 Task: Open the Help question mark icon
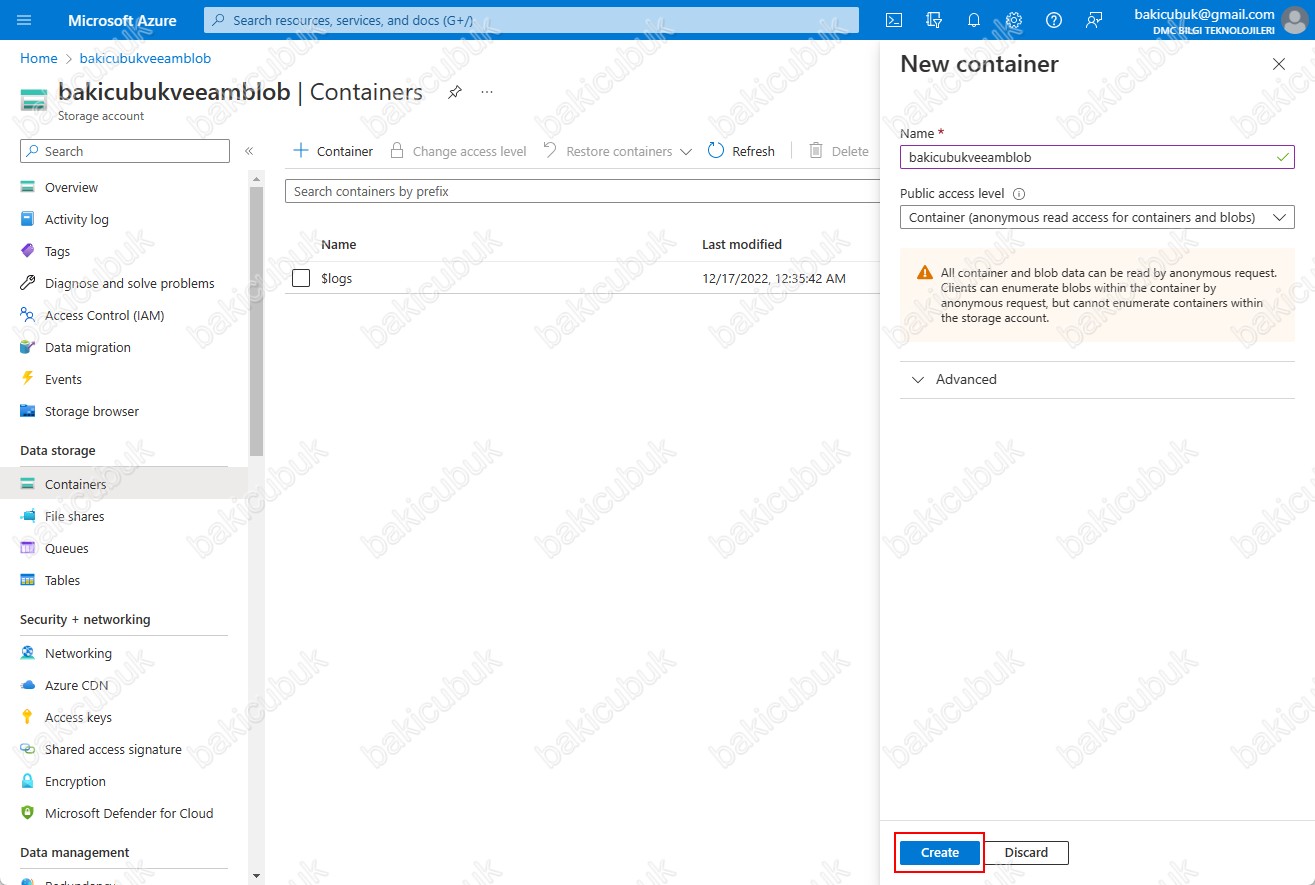pyautogui.click(x=1054, y=20)
